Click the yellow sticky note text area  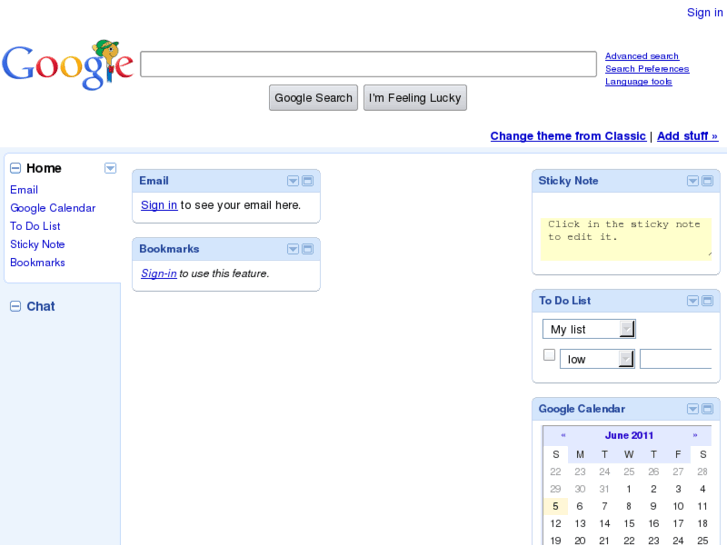click(626, 239)
